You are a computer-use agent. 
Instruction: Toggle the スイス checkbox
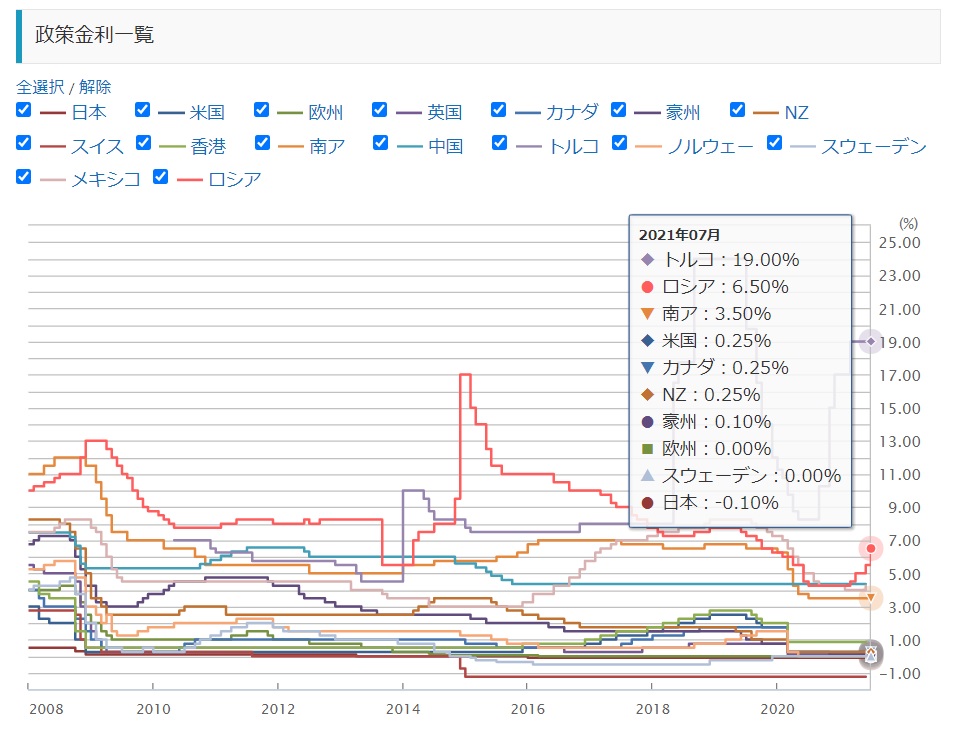[23, 143]
